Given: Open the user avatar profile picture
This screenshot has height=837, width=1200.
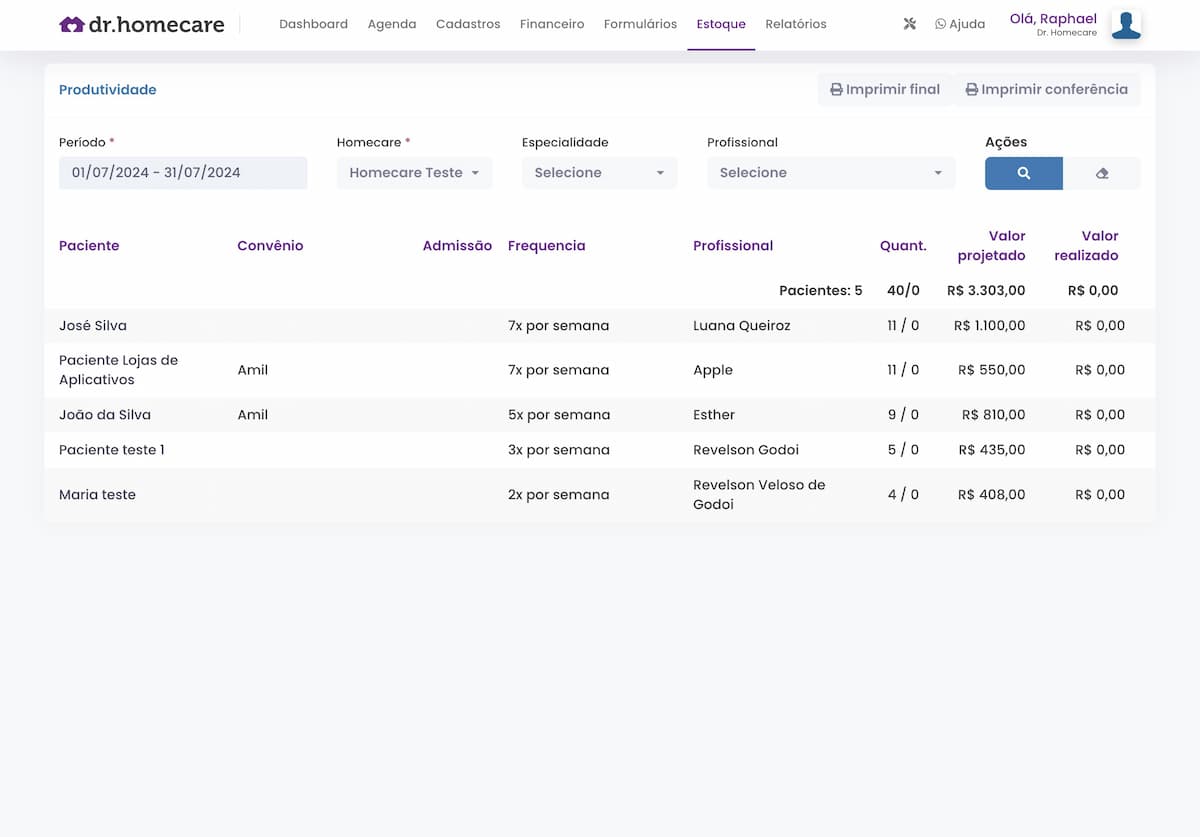Looking at the screenshot, I should point(1126,25).
